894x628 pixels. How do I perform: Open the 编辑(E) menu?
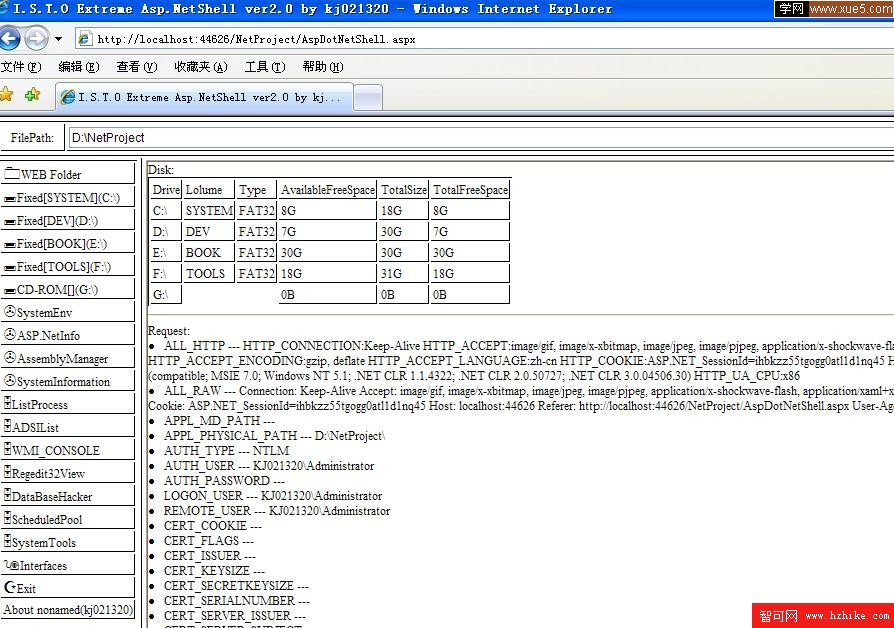[79, 67]
